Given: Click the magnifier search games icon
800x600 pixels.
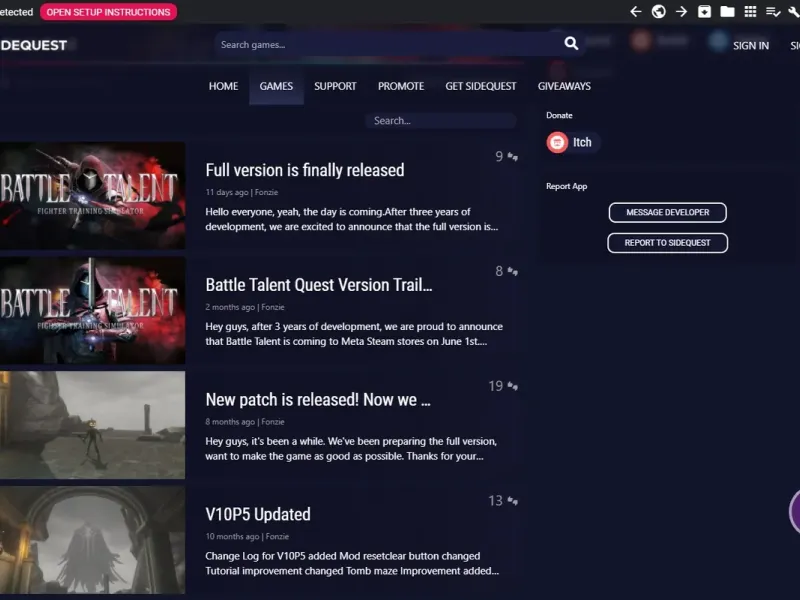Looking at the screenshot, I should (571, 43).
